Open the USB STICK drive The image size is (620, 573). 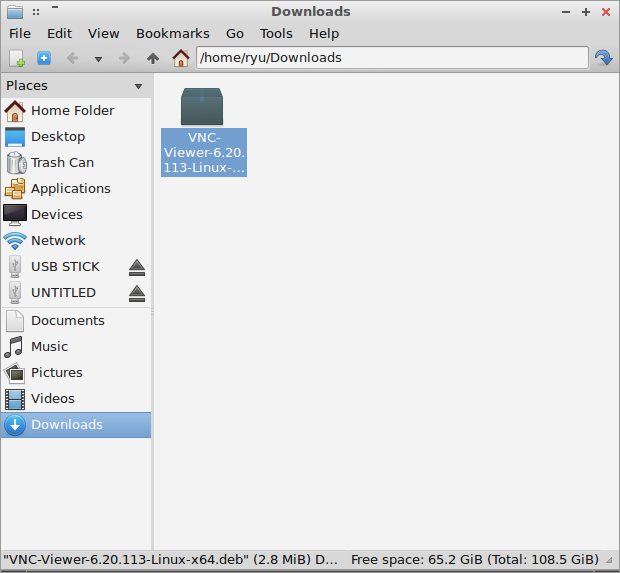point(65,267)
